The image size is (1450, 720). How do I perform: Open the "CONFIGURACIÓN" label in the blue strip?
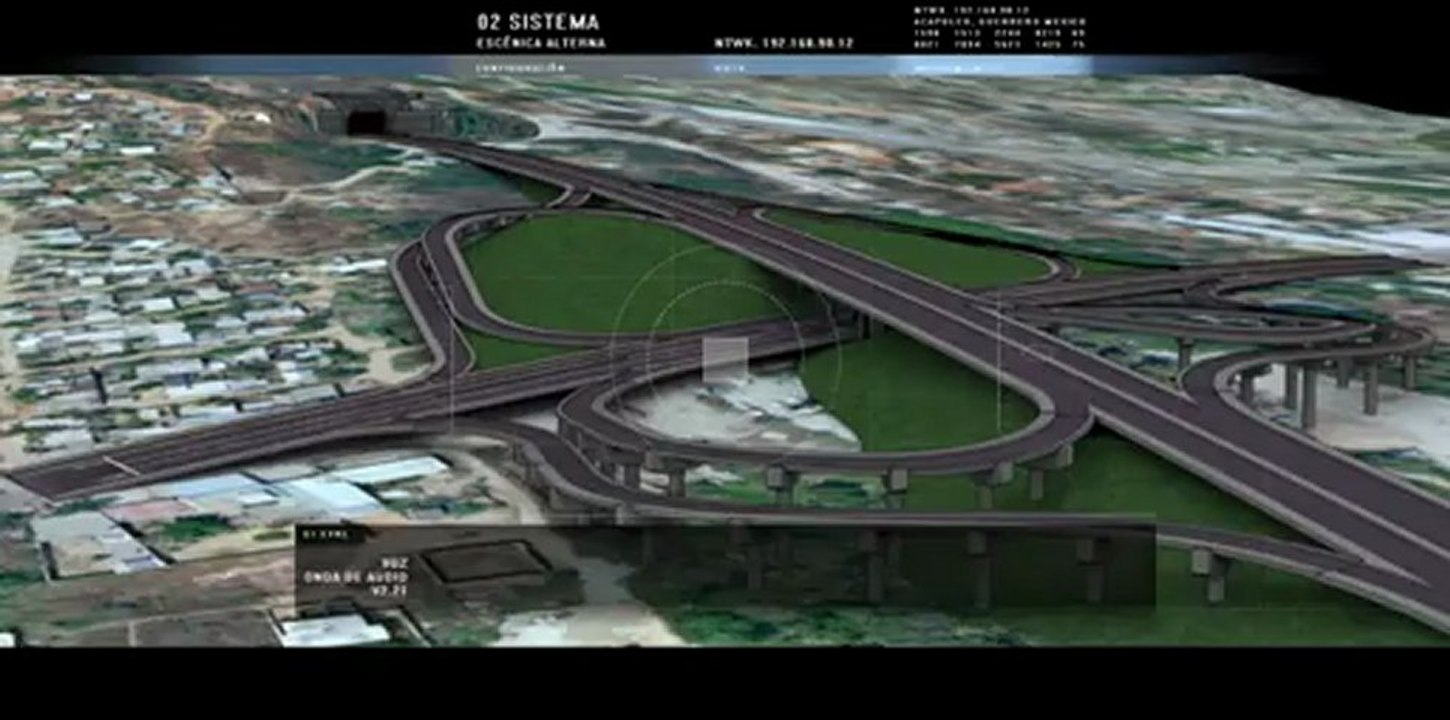[x=521, y=68]
